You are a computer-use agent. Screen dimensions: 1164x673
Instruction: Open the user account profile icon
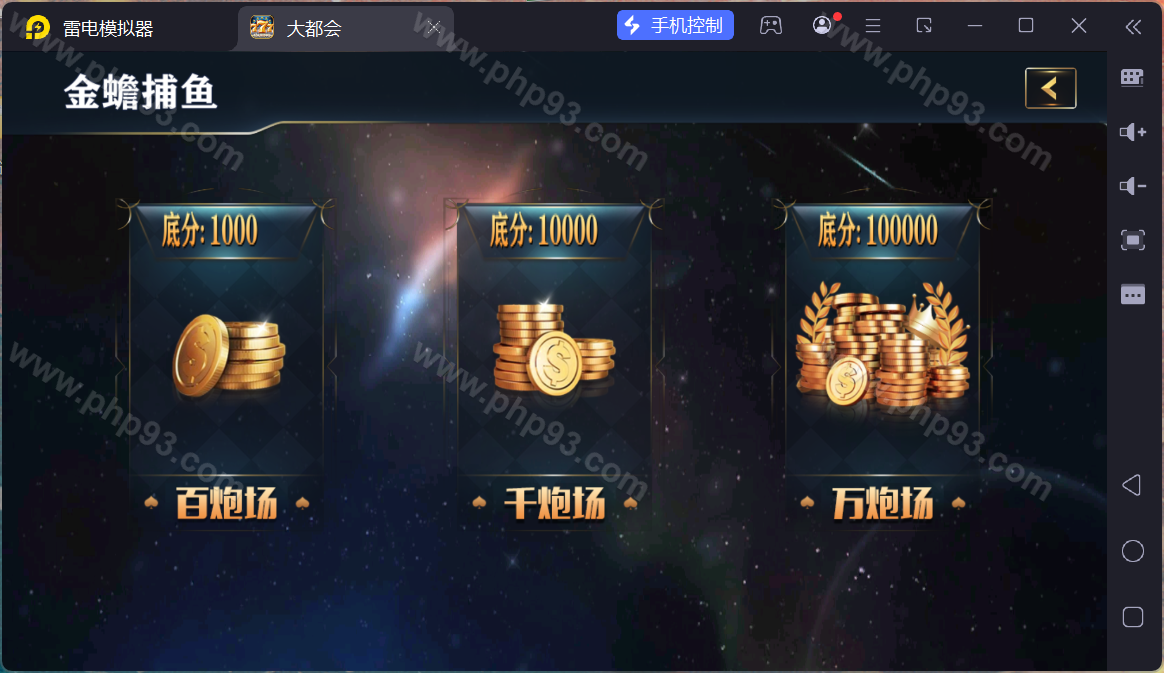pos(822,25)
